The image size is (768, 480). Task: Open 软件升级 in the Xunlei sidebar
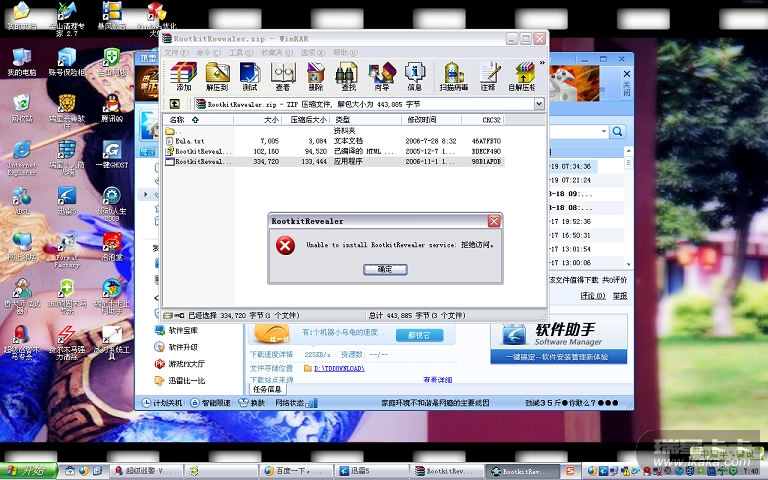click(176, 347)
